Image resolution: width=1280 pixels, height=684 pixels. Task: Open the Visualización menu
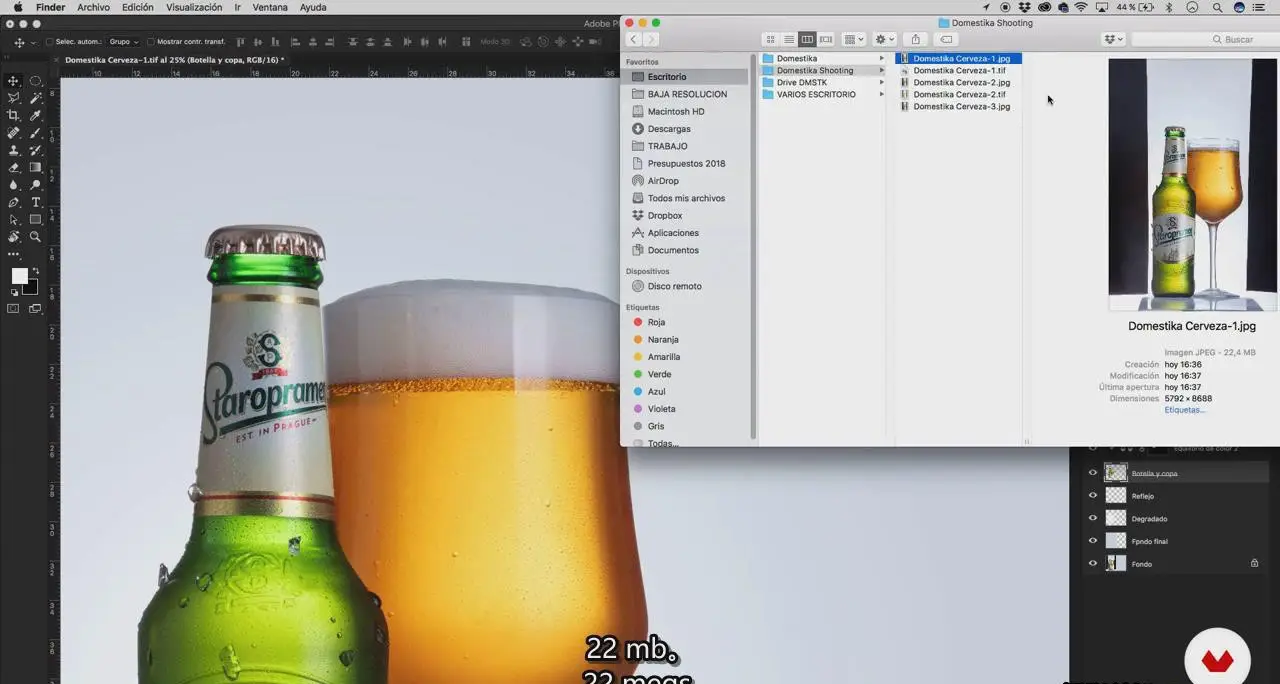tap(194, 7)
